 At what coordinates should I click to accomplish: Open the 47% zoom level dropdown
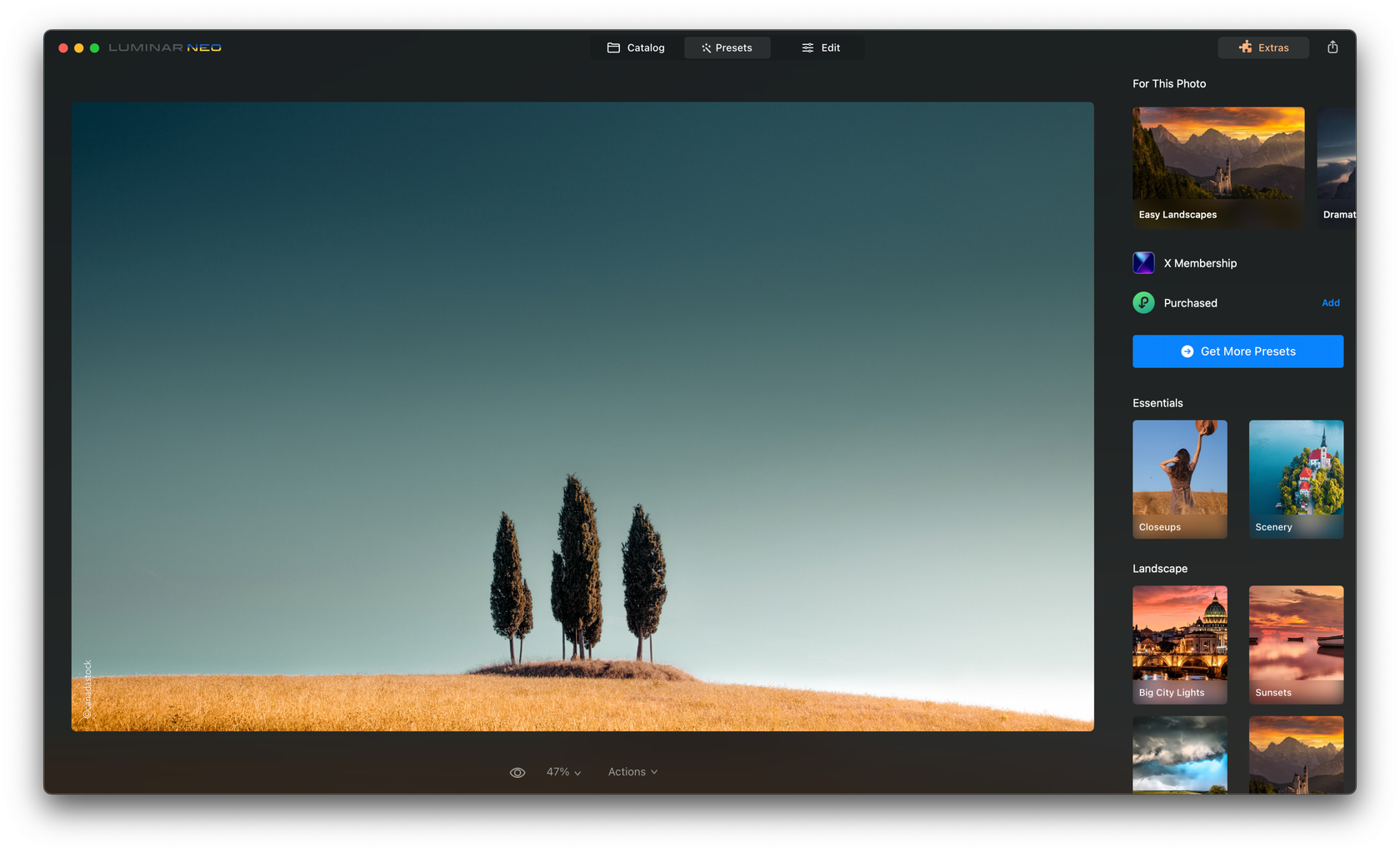pyautogui.click(x=563, y=772)
